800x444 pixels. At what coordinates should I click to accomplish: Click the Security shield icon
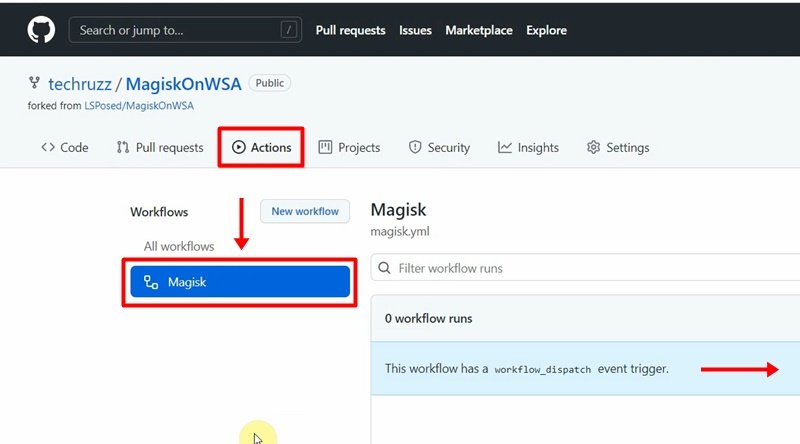tap(415, 147)
